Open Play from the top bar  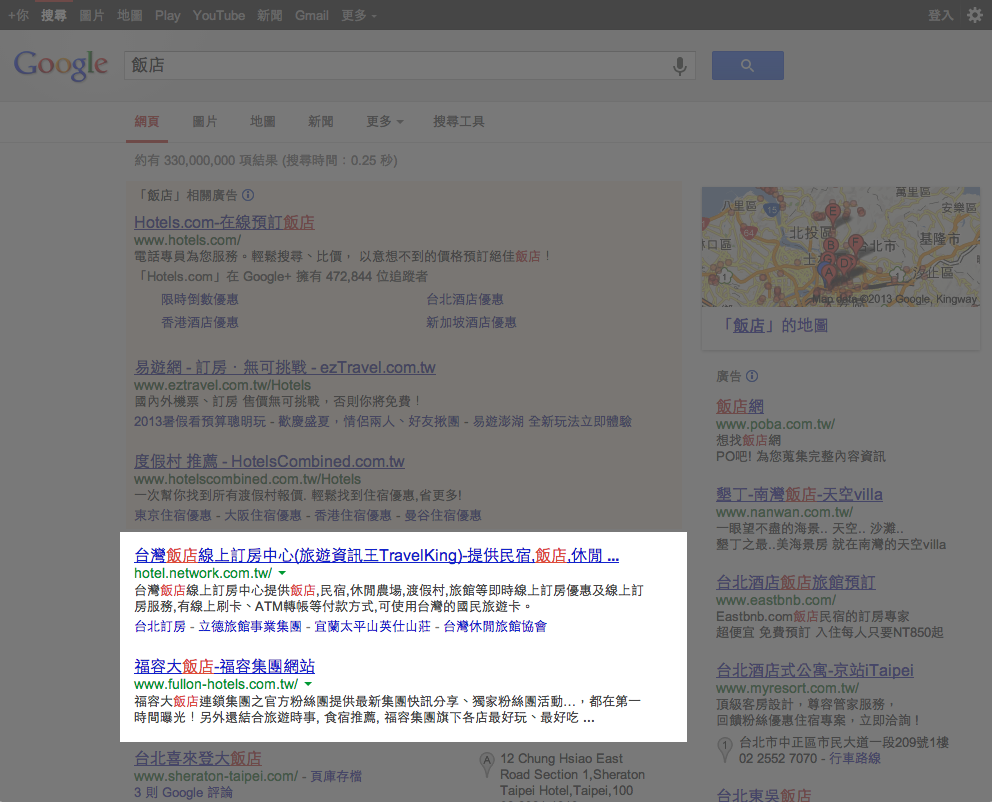[168, 15]
